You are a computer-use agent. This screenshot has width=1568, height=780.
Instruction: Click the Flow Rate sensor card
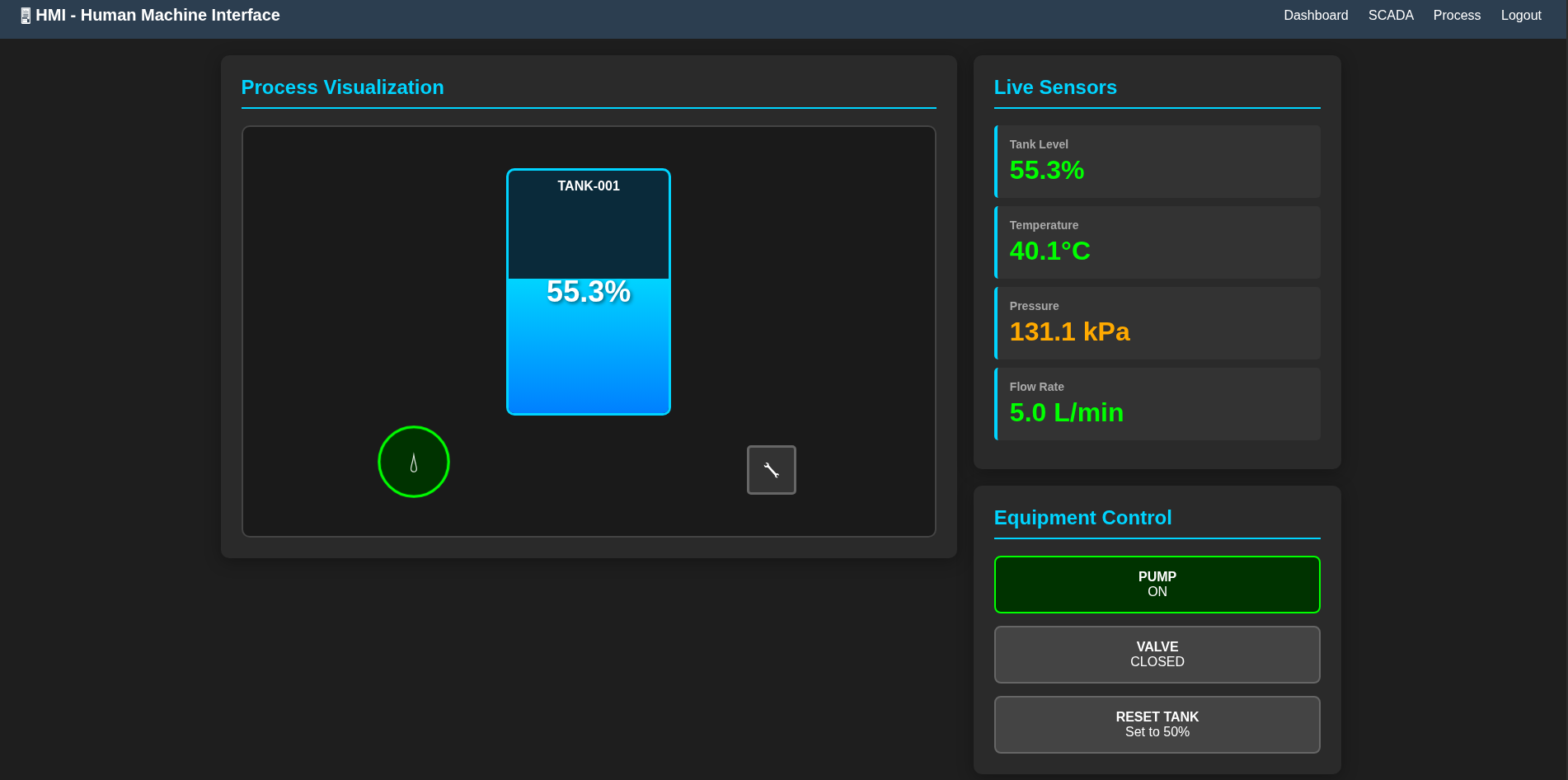click(1156, 403)
